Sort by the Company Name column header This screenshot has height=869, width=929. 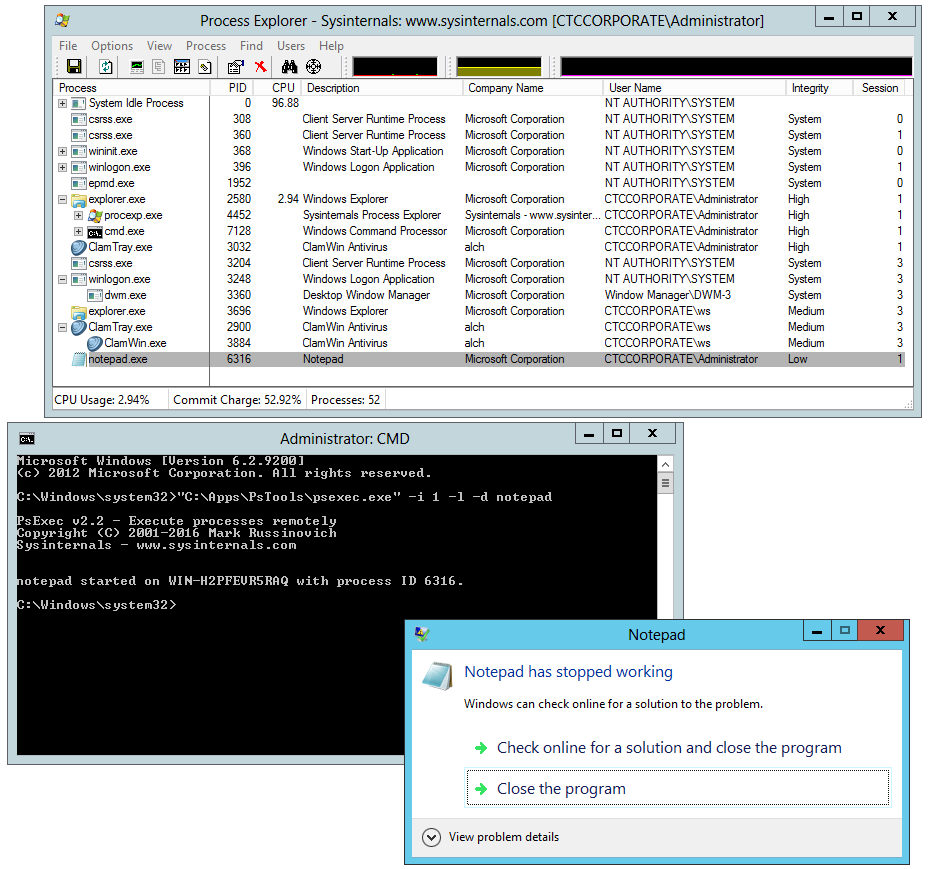coord(532,88)
